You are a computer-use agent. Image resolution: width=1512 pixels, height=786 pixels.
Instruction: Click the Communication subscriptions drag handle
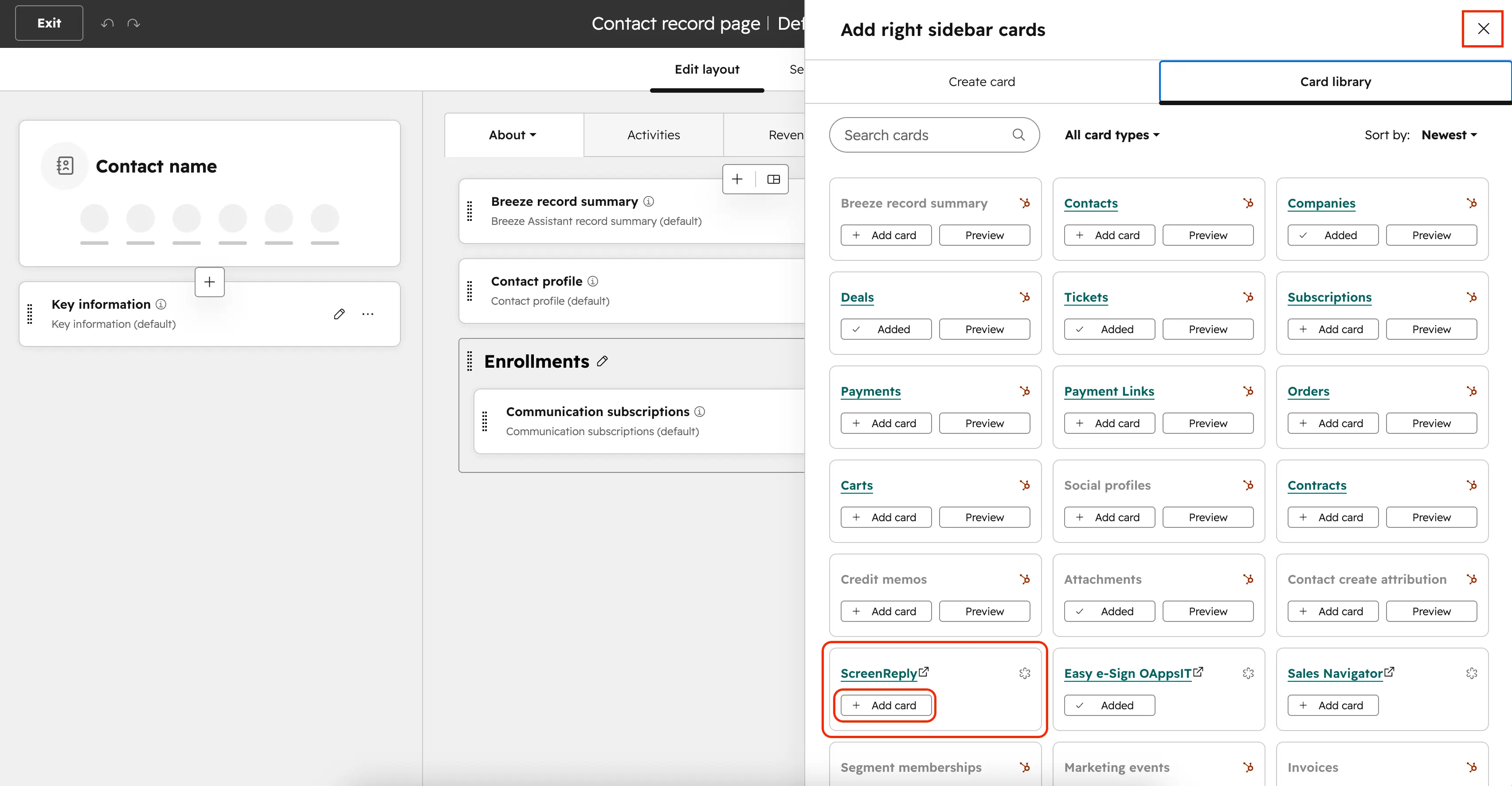pos(485,421)
